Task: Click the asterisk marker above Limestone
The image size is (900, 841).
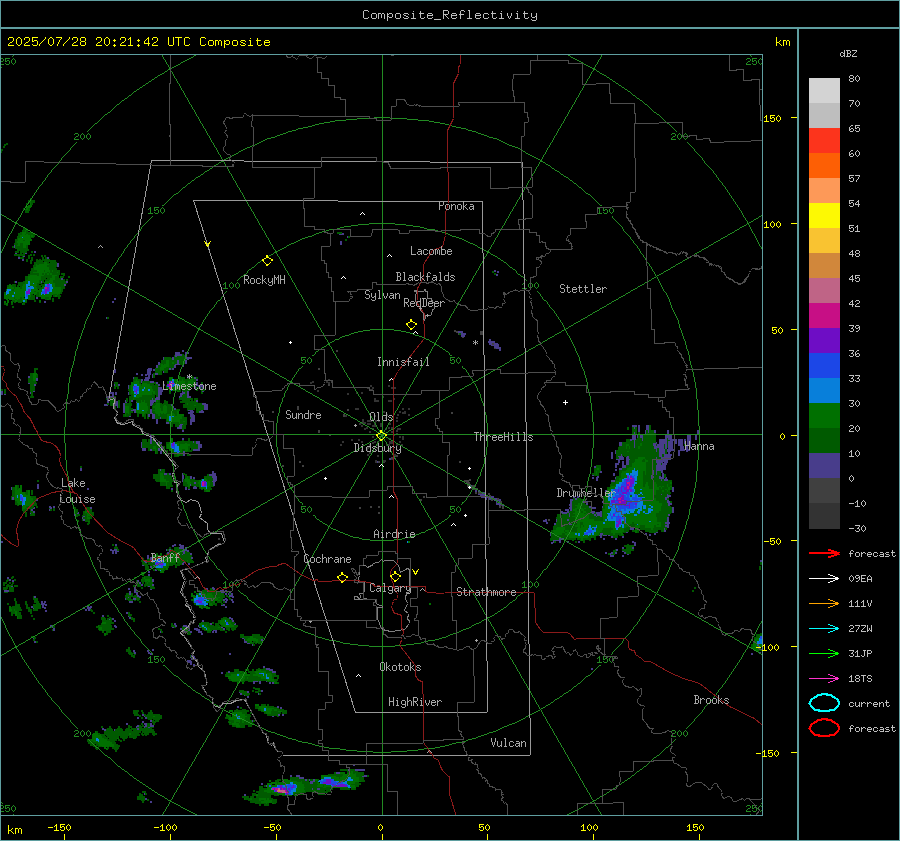Action: point(189,377)
